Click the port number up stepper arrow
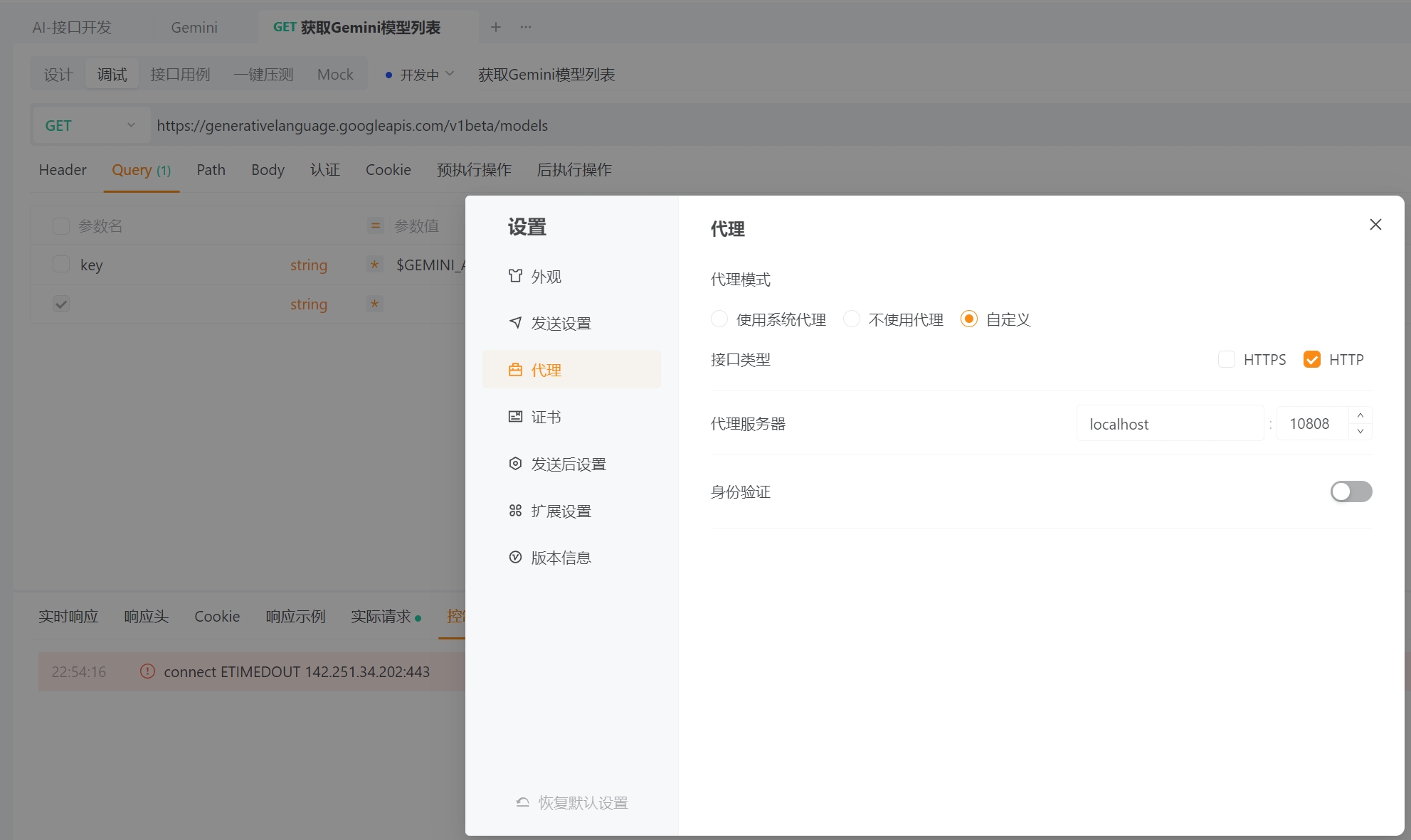 pyautogui.click(x=1360, y=415)
